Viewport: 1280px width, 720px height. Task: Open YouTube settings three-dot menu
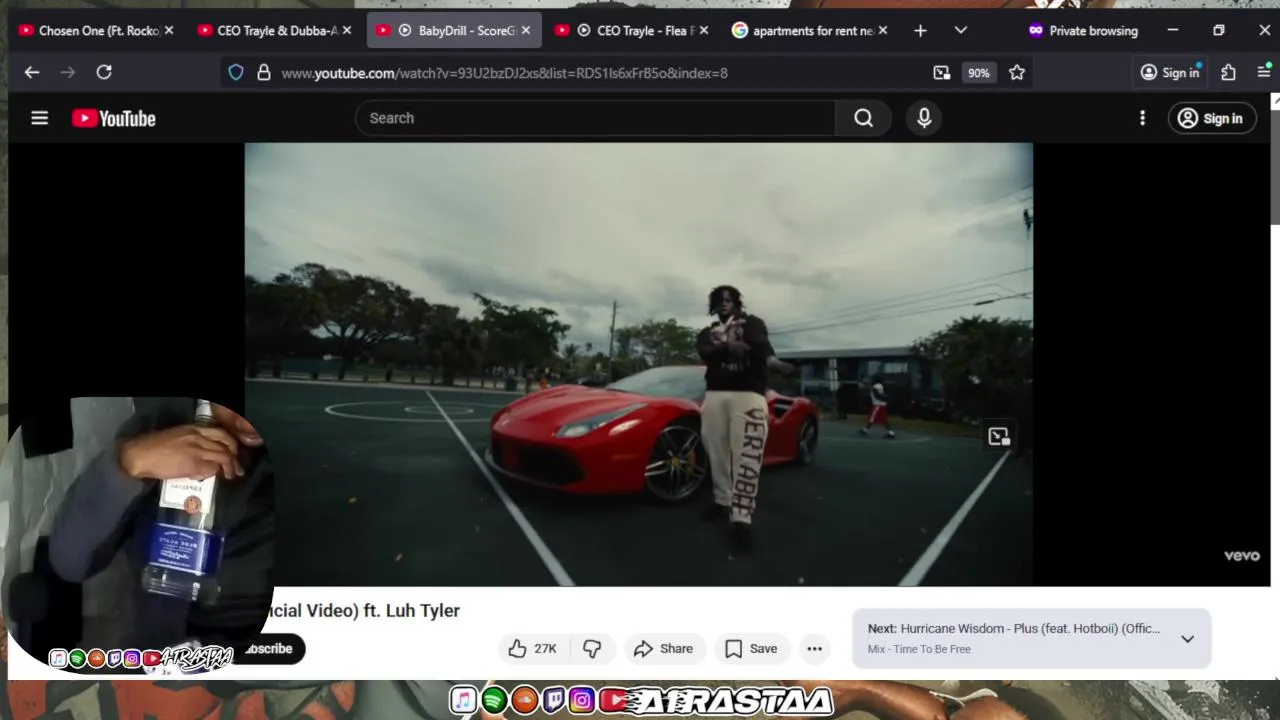pos(1142,118)
